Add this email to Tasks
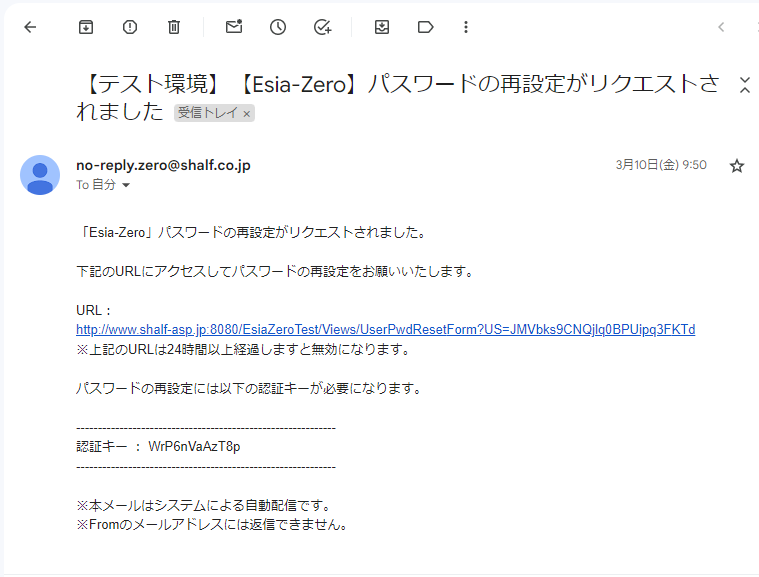Viewport: 759px width, 577px height. point(322,27)
